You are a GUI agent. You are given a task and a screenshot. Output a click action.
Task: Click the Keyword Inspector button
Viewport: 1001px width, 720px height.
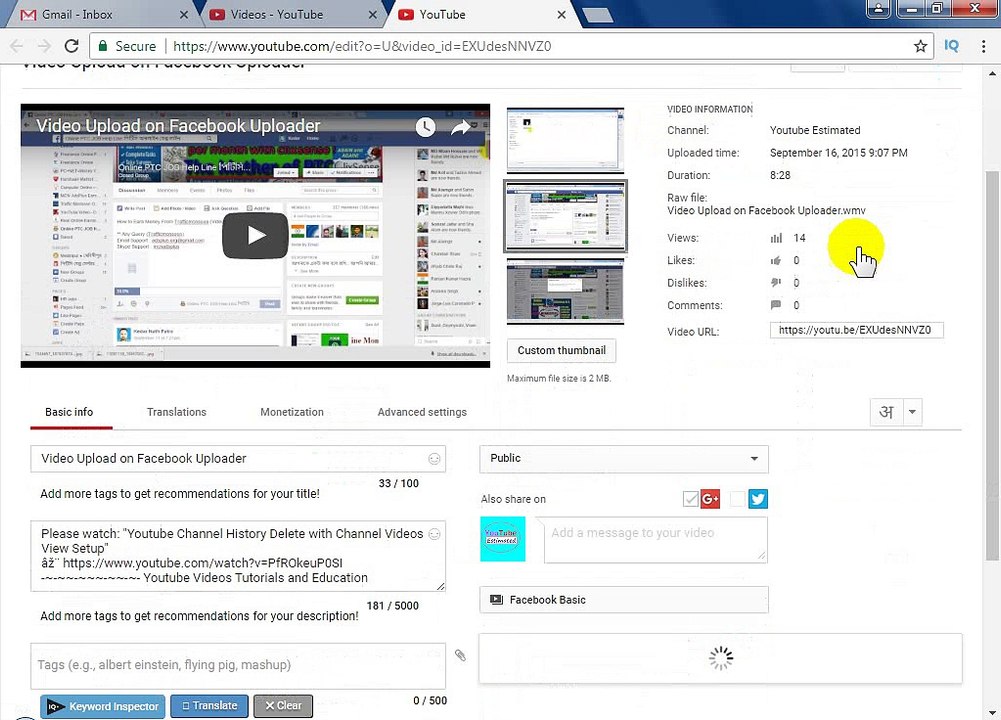103,707
